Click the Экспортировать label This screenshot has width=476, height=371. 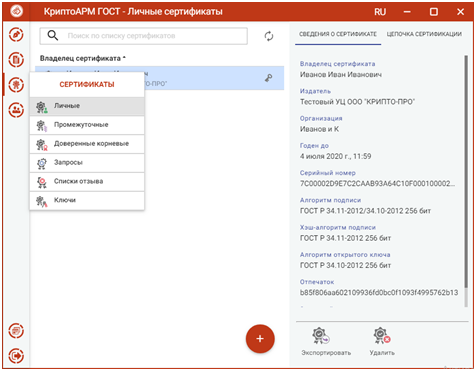tap(326, 353)
